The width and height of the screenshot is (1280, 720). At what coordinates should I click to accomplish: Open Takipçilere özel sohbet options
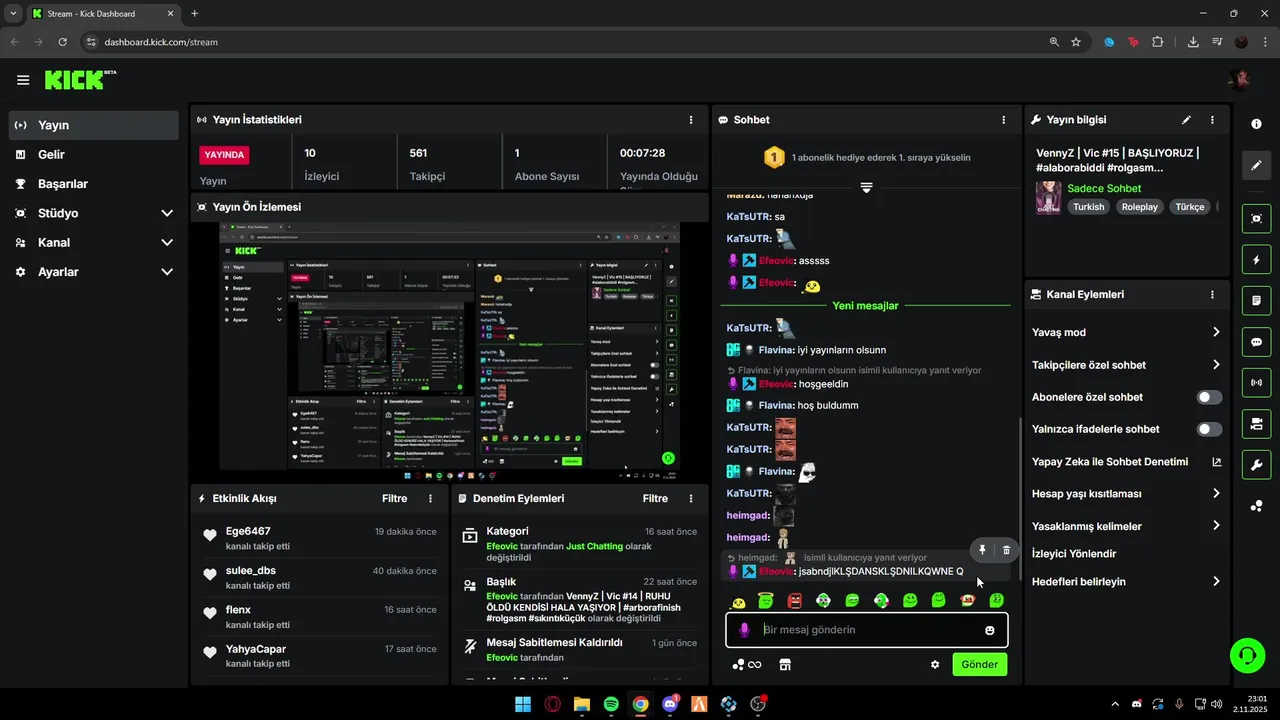click(1126, 365)
